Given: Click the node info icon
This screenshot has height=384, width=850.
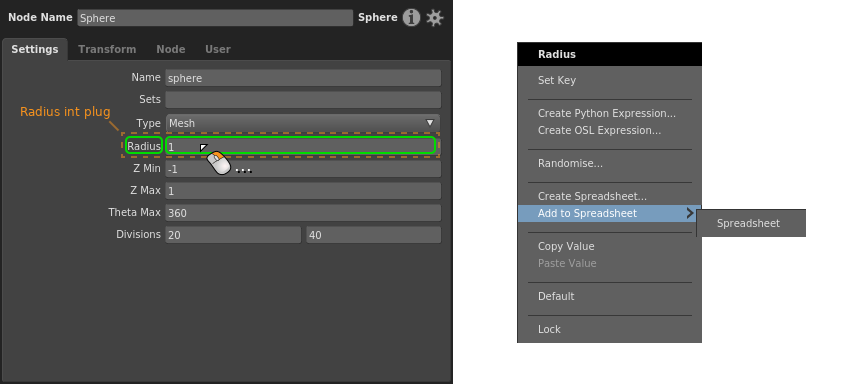Looking at the screenshot, I should 411,18.
